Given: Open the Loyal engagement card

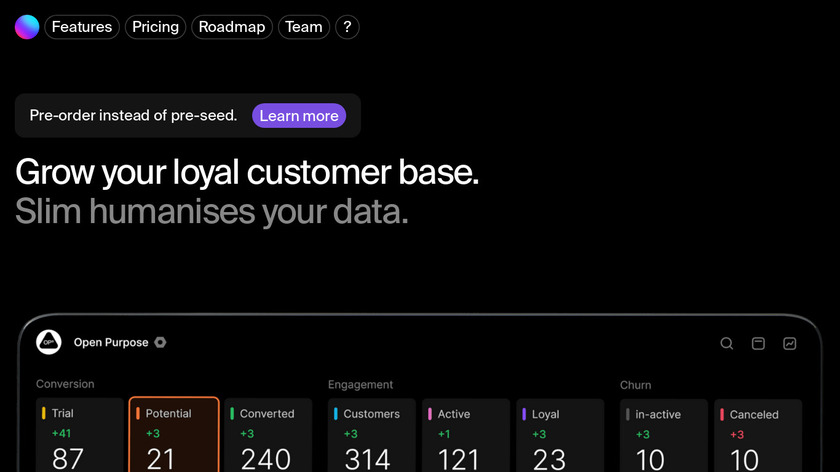Looking at the screenshot, I should coord(560,436).
